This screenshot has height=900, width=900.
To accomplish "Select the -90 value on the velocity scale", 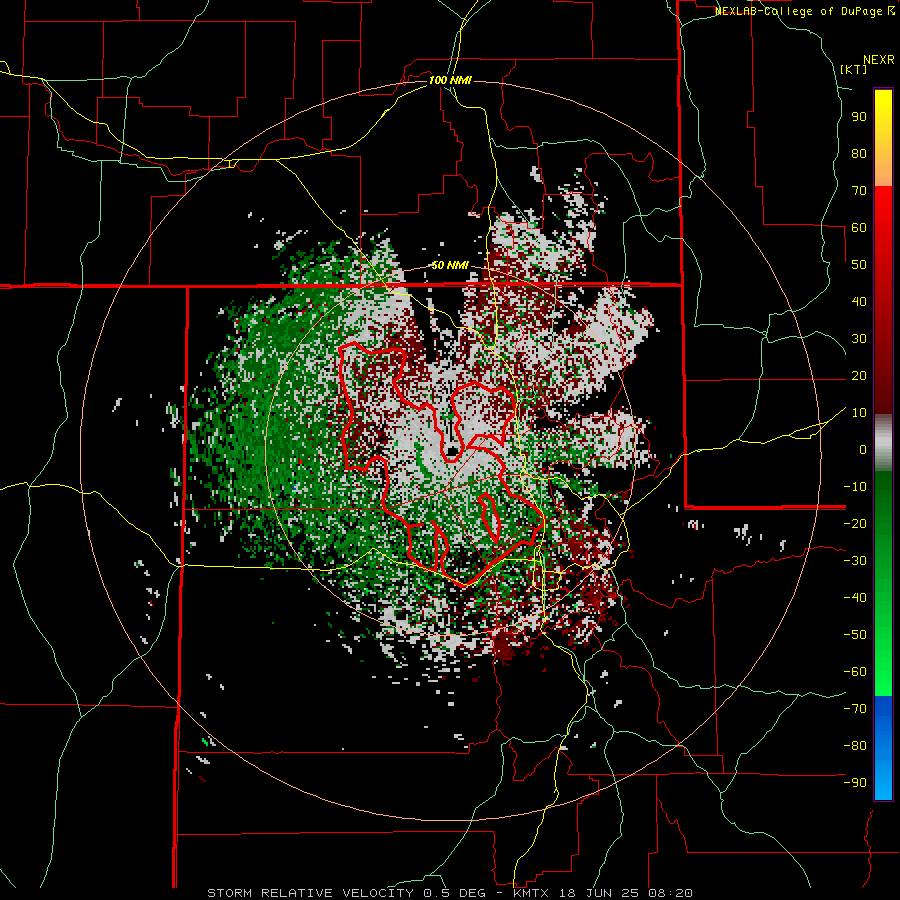I will 855,783.
